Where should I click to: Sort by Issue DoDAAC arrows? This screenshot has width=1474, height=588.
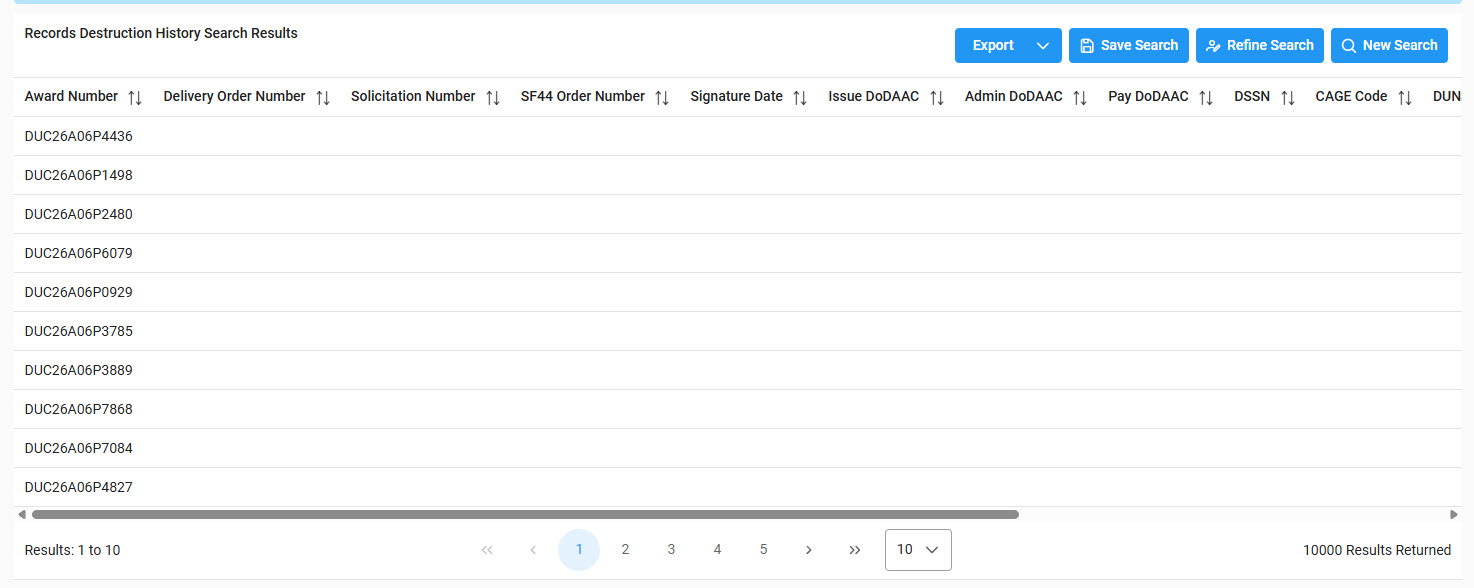(936, 97)
